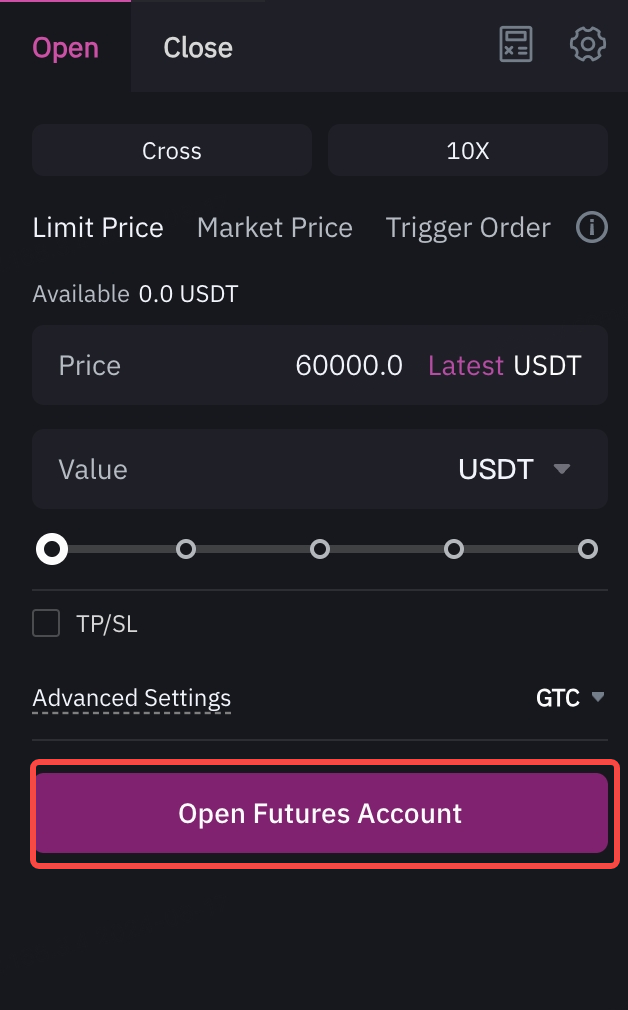This screenshot has width=628, height=1010.
Task: Enable the TP/SL checkbox
Action: (46, 623)
